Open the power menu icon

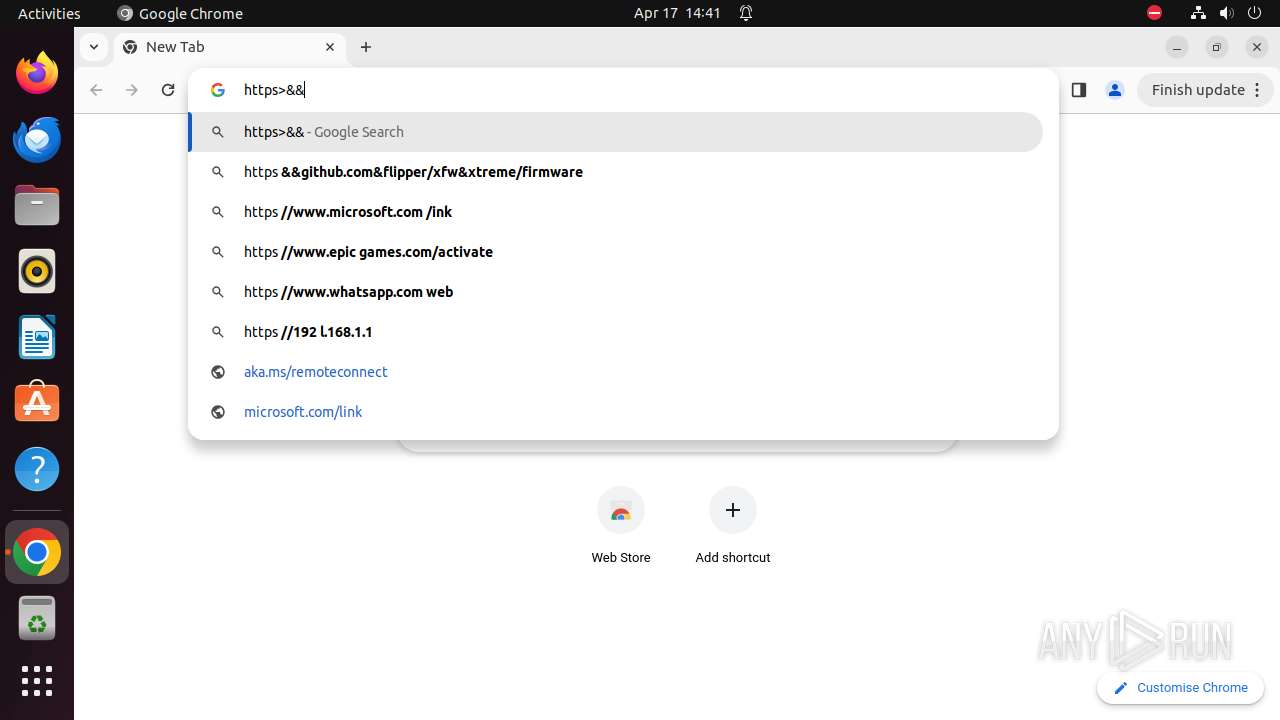coord(1255,13)
